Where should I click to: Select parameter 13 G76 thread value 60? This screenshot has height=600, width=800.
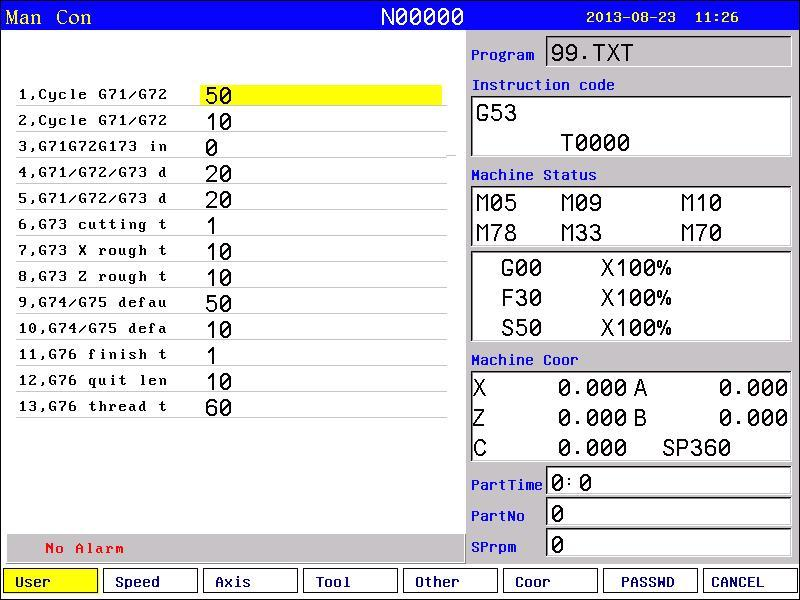tap(321, 407)
